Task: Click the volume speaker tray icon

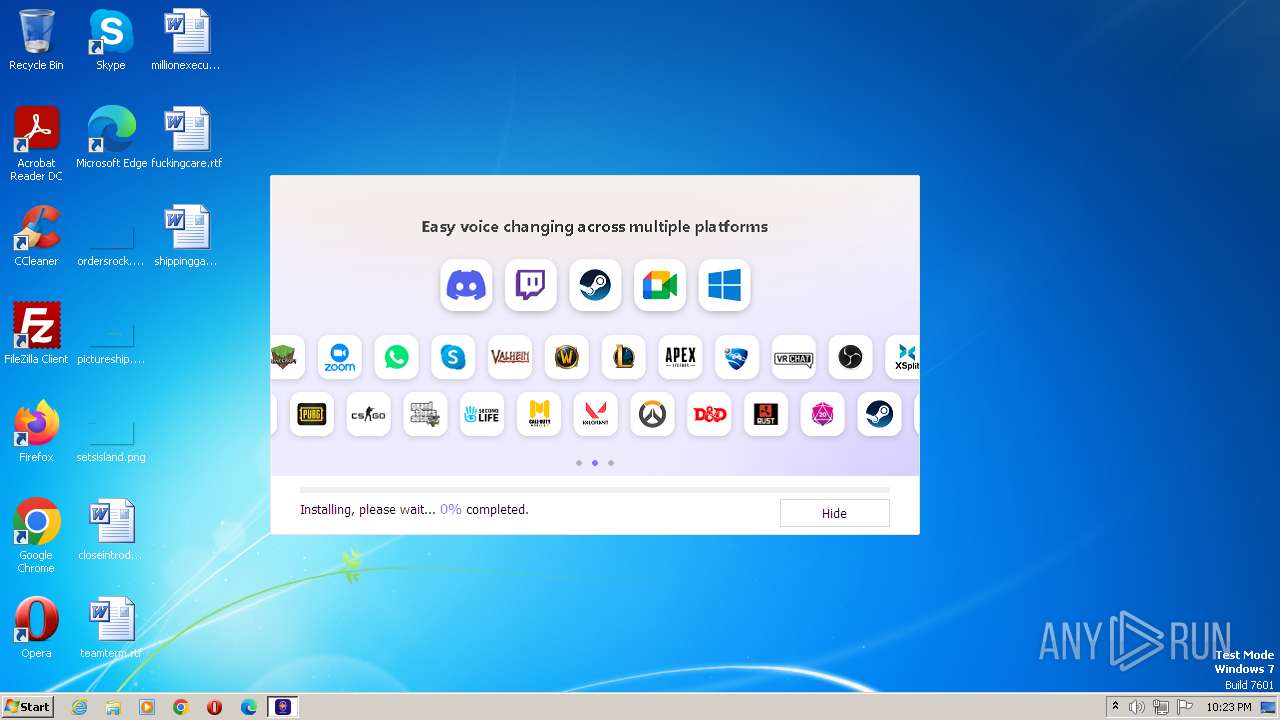Action: 1137,707
